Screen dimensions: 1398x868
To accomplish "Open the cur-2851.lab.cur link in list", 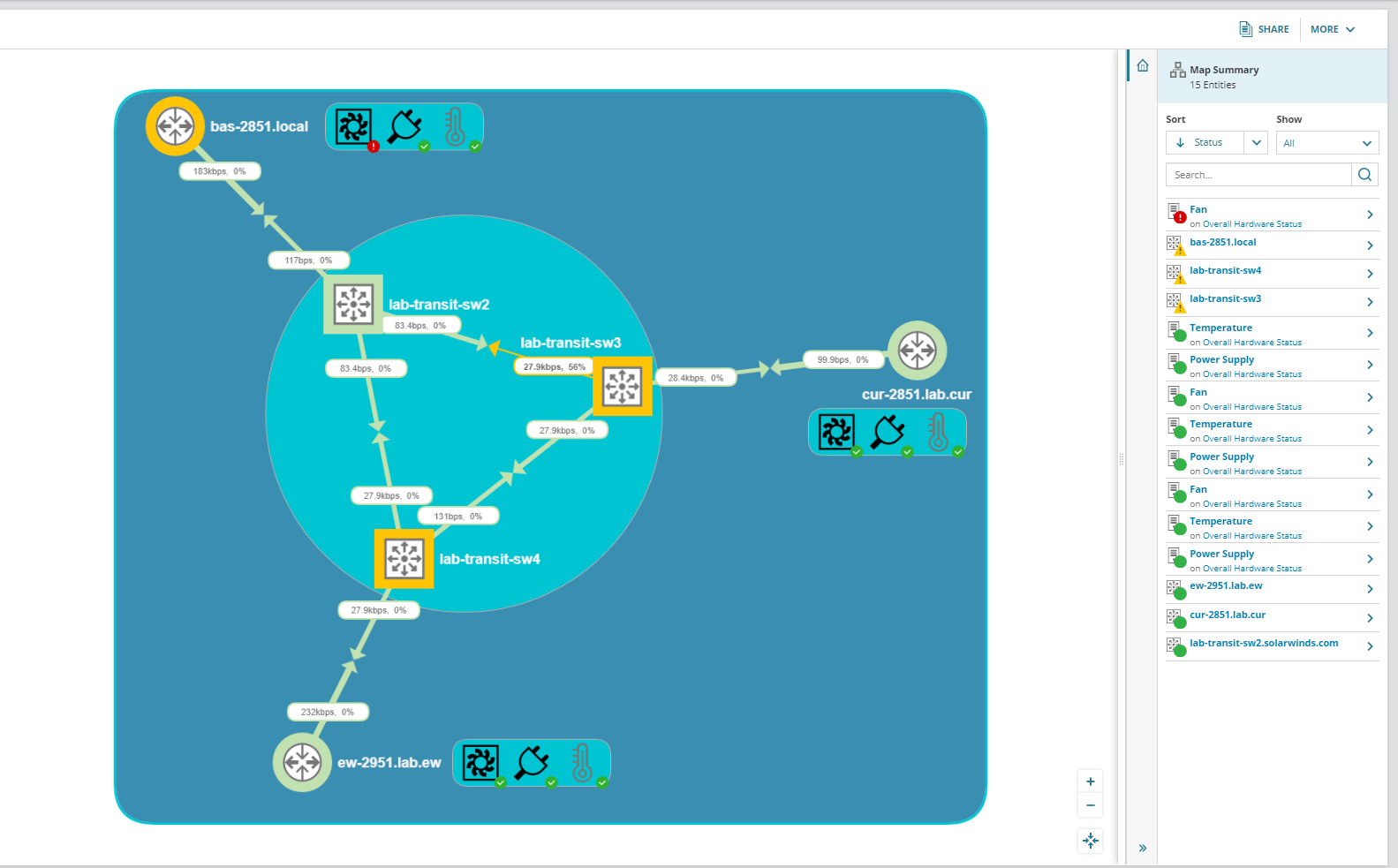I will (1228, 615).
